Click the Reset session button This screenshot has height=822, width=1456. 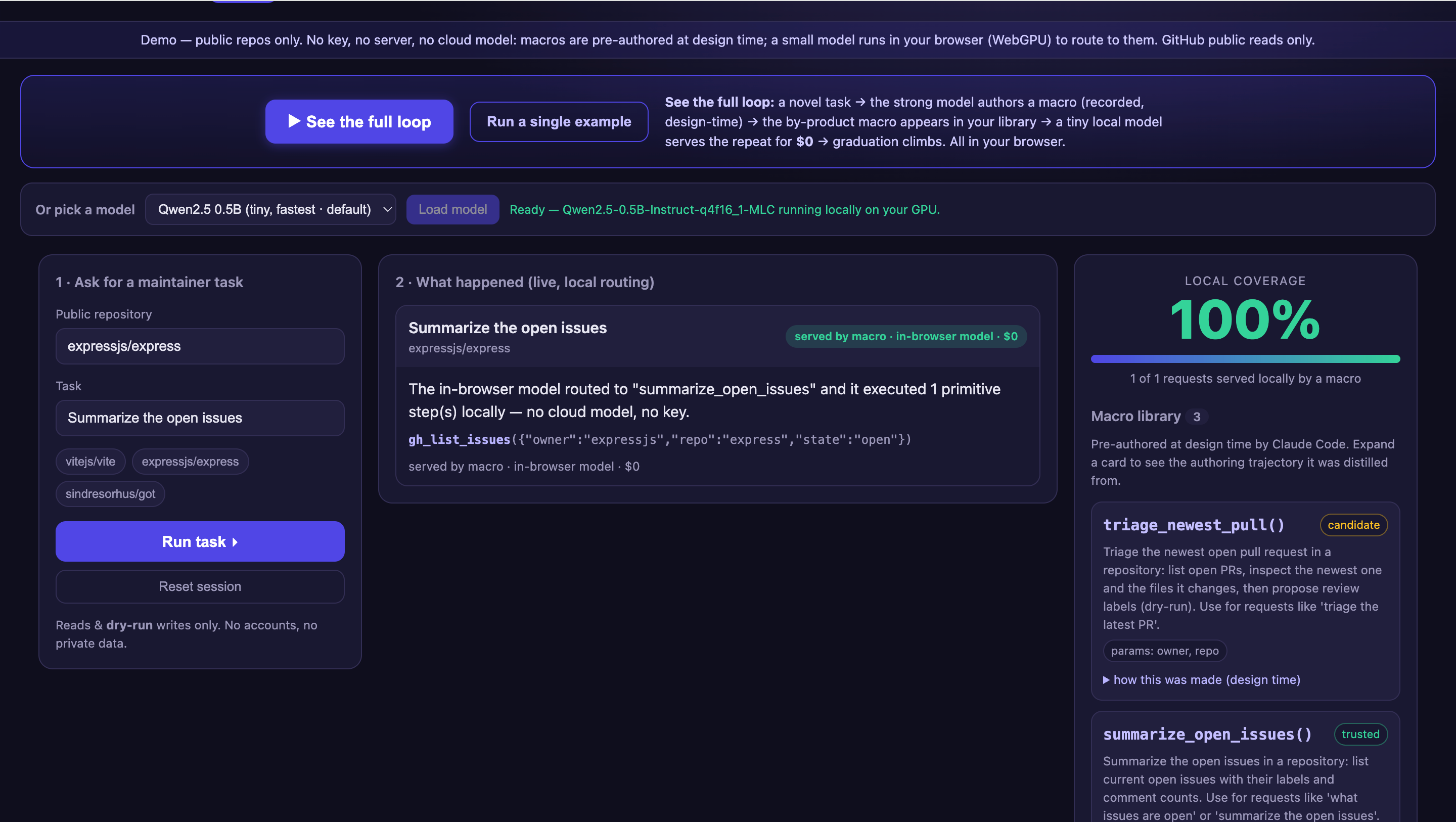200,586
